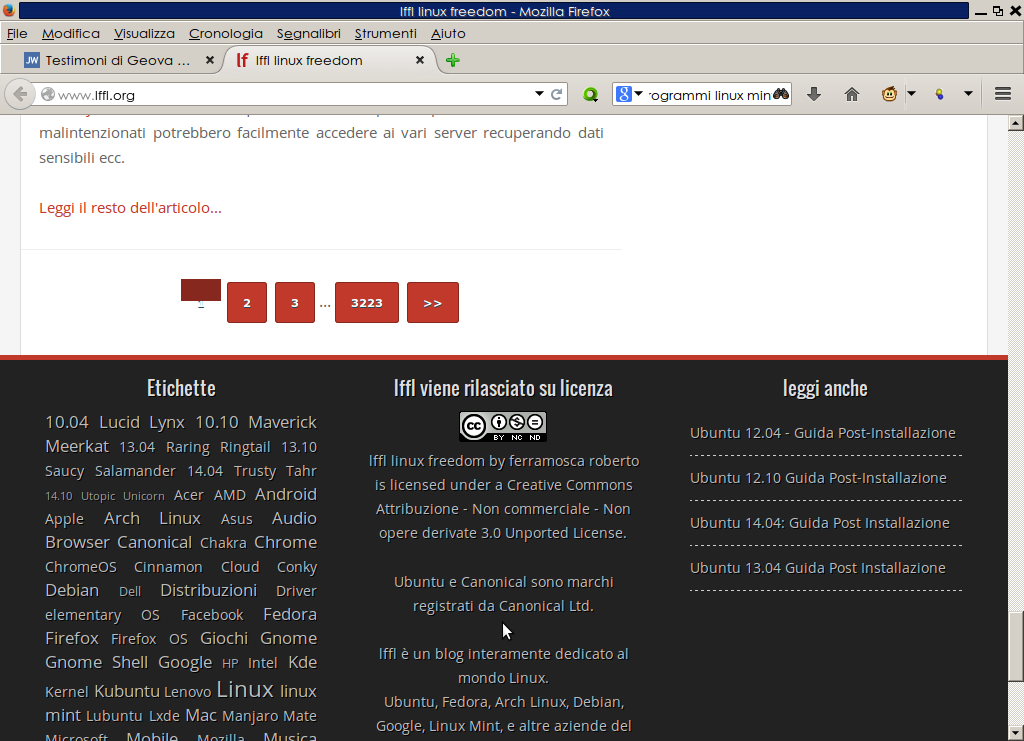The image size is (1024, 741).
Task: Open the Modifica menu
Action: coord(71,33)
